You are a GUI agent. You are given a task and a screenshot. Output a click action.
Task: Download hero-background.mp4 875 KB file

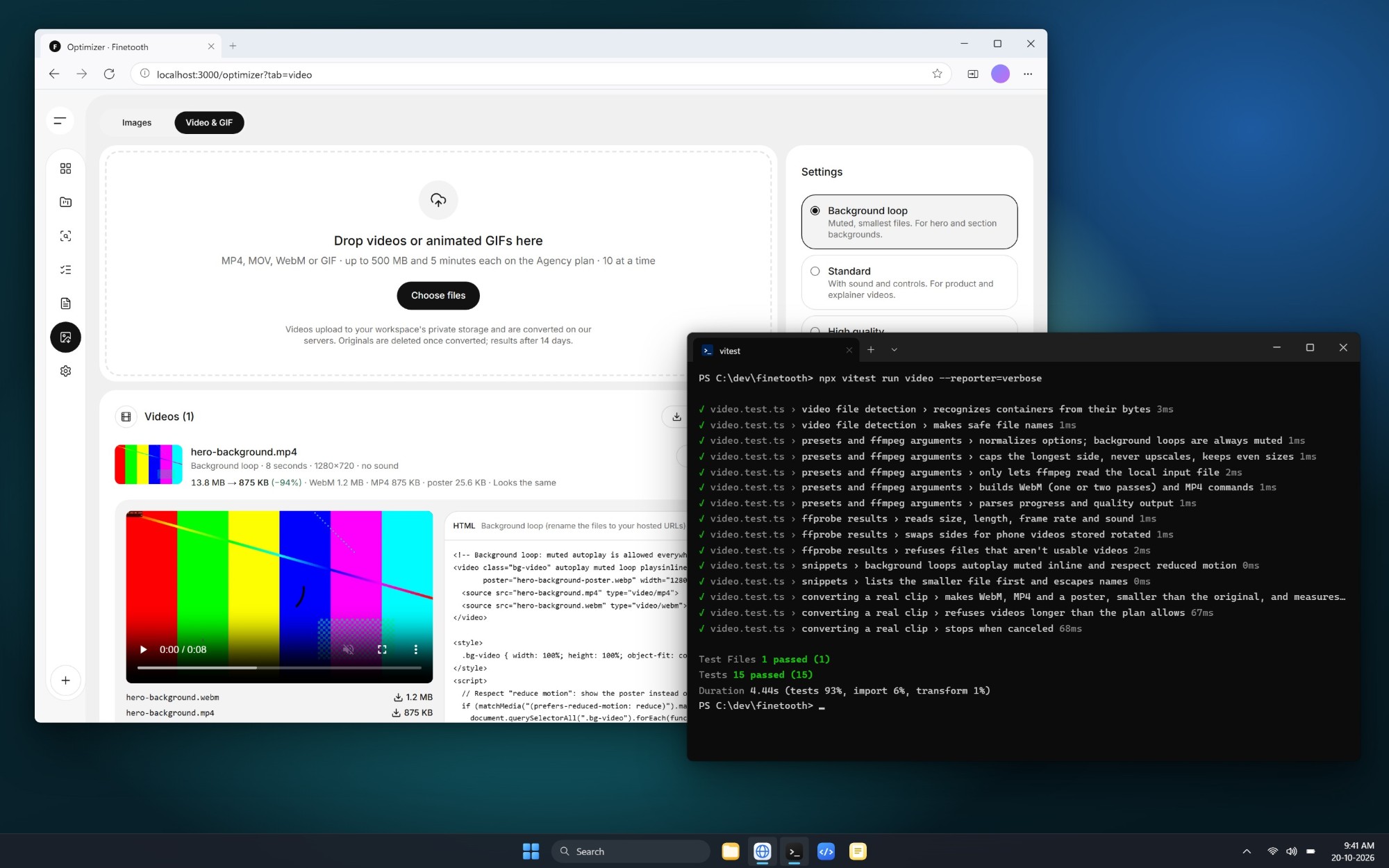(412, 712)
